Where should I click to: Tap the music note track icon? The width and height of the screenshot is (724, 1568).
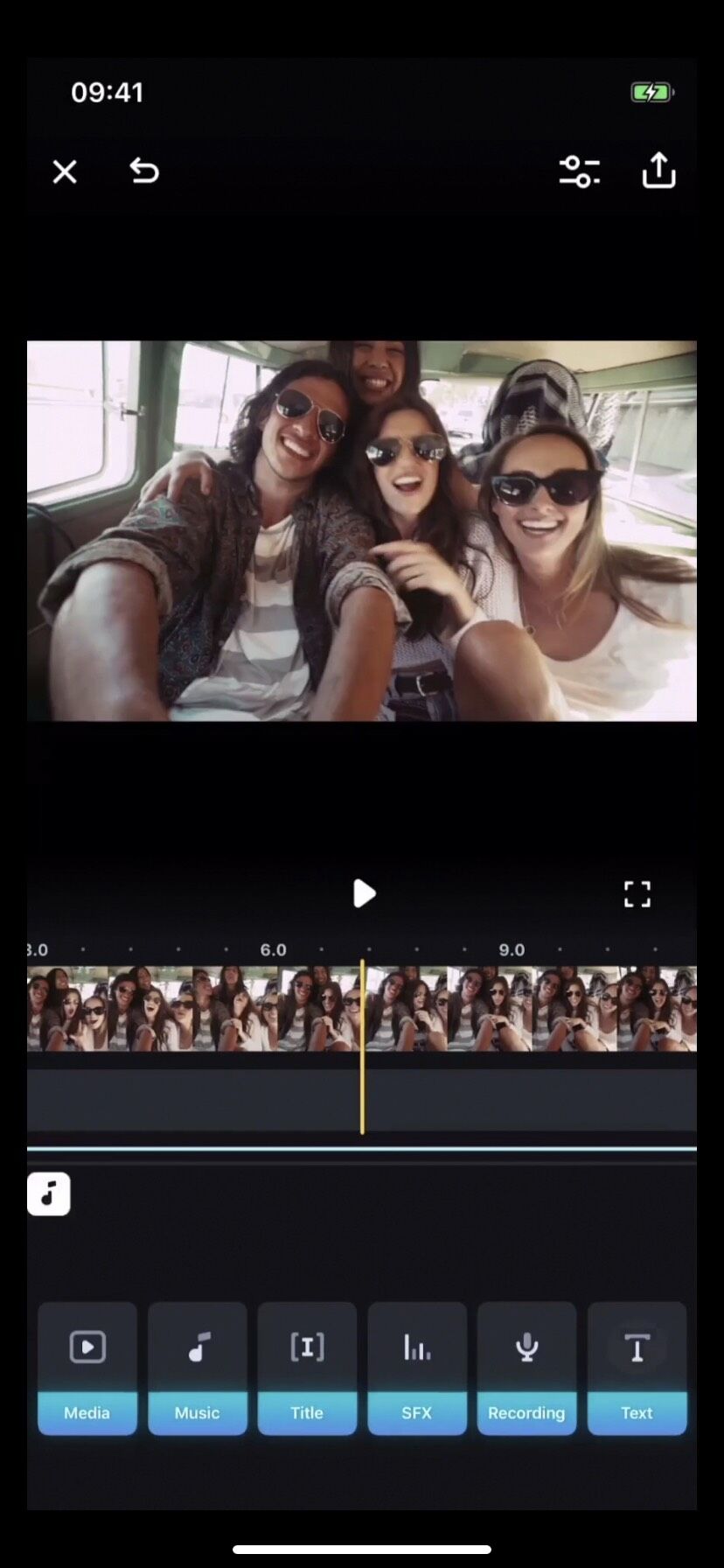pyautogui.click(x=49, y=1194)
